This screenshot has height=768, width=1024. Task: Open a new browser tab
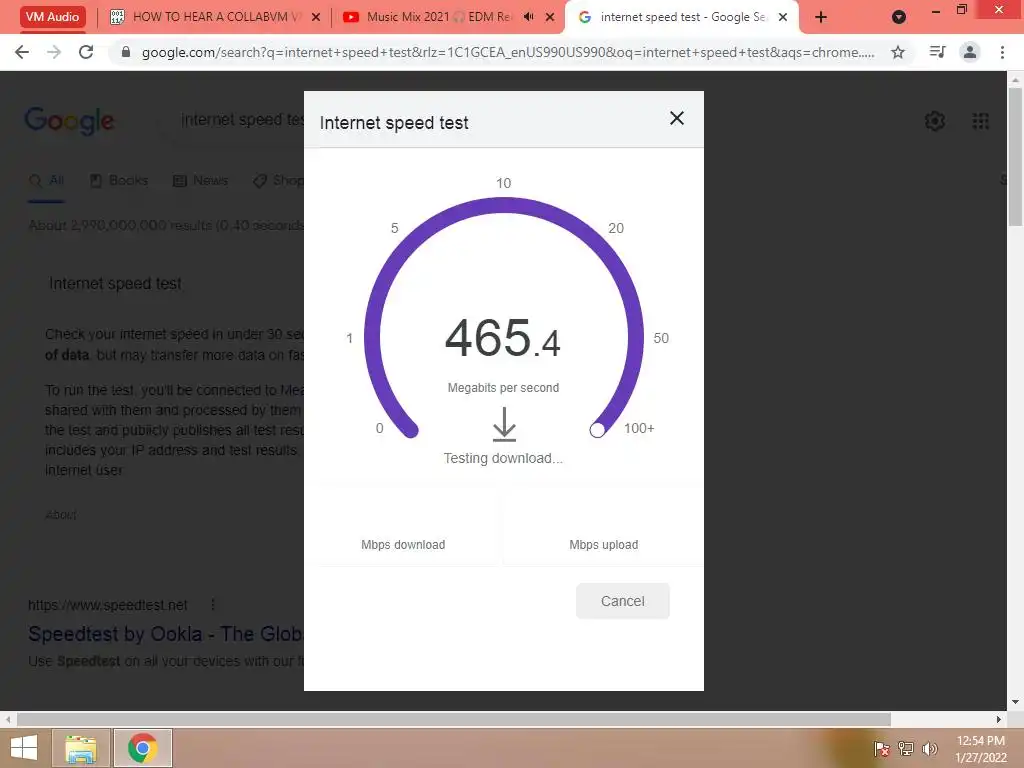coord(821,18)
